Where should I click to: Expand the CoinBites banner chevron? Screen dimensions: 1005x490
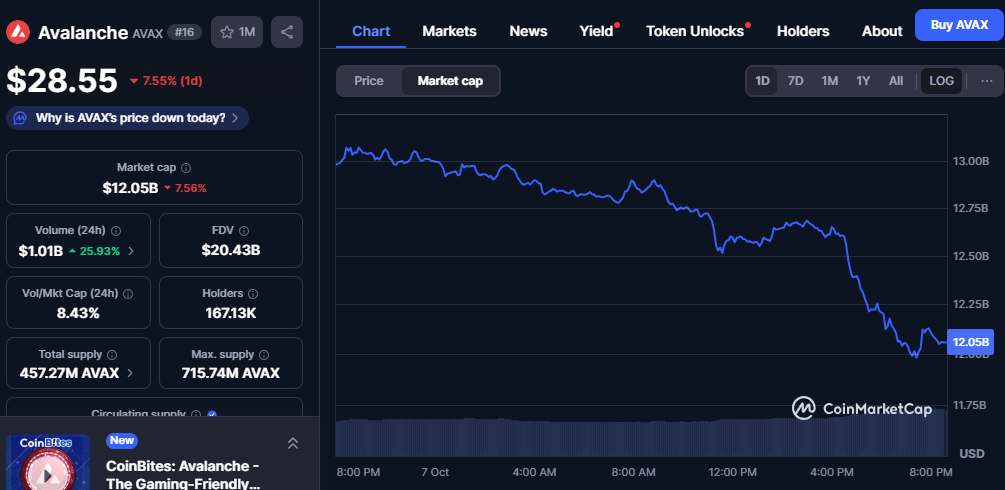pos(292,443)
